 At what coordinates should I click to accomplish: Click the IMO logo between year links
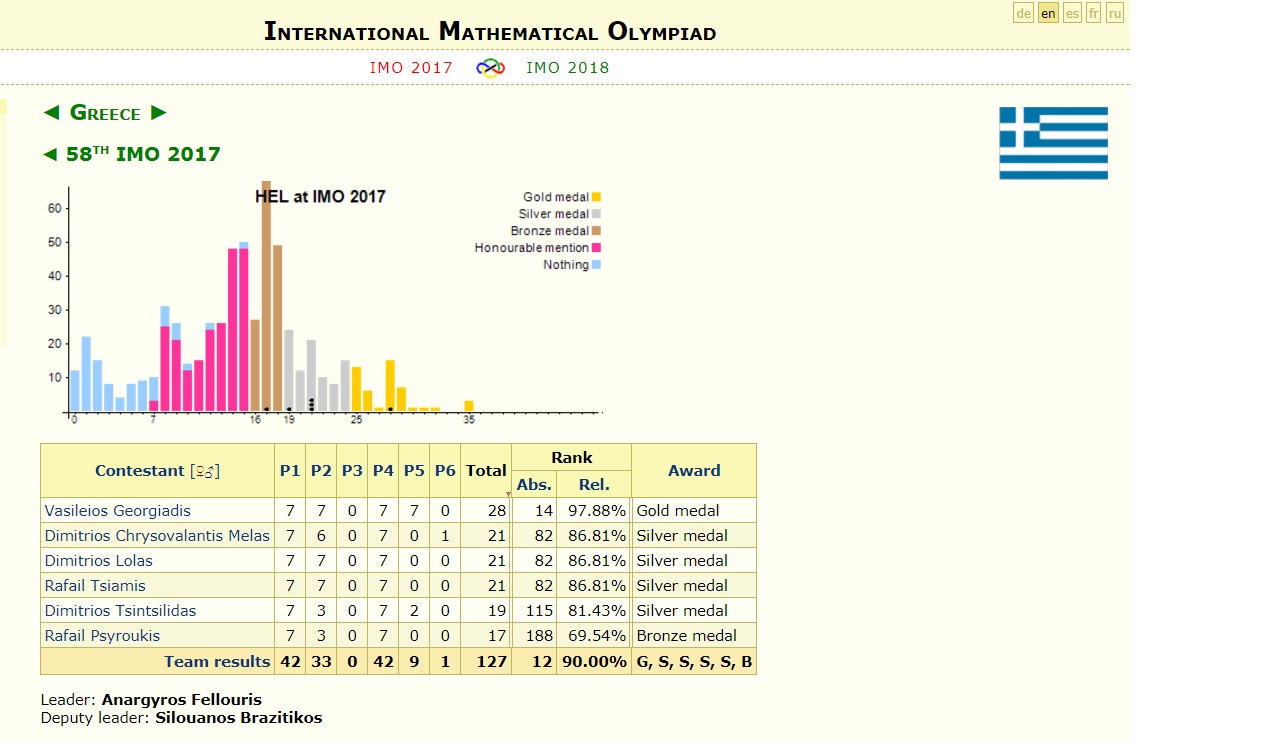tap(490, 68)
